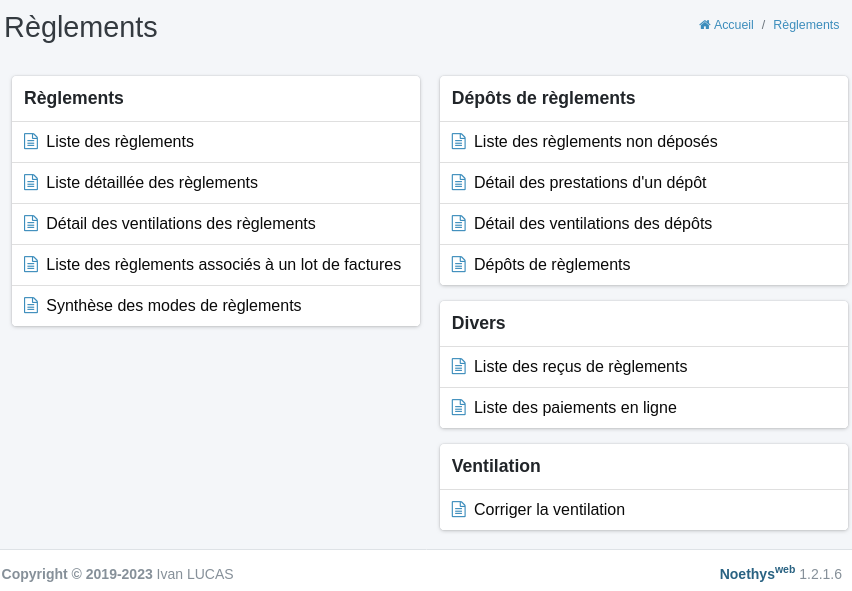Screen dimensions: 852x591
Task: Open Liste des règlements associés à un lot de factures
Action: coord(223,264)
